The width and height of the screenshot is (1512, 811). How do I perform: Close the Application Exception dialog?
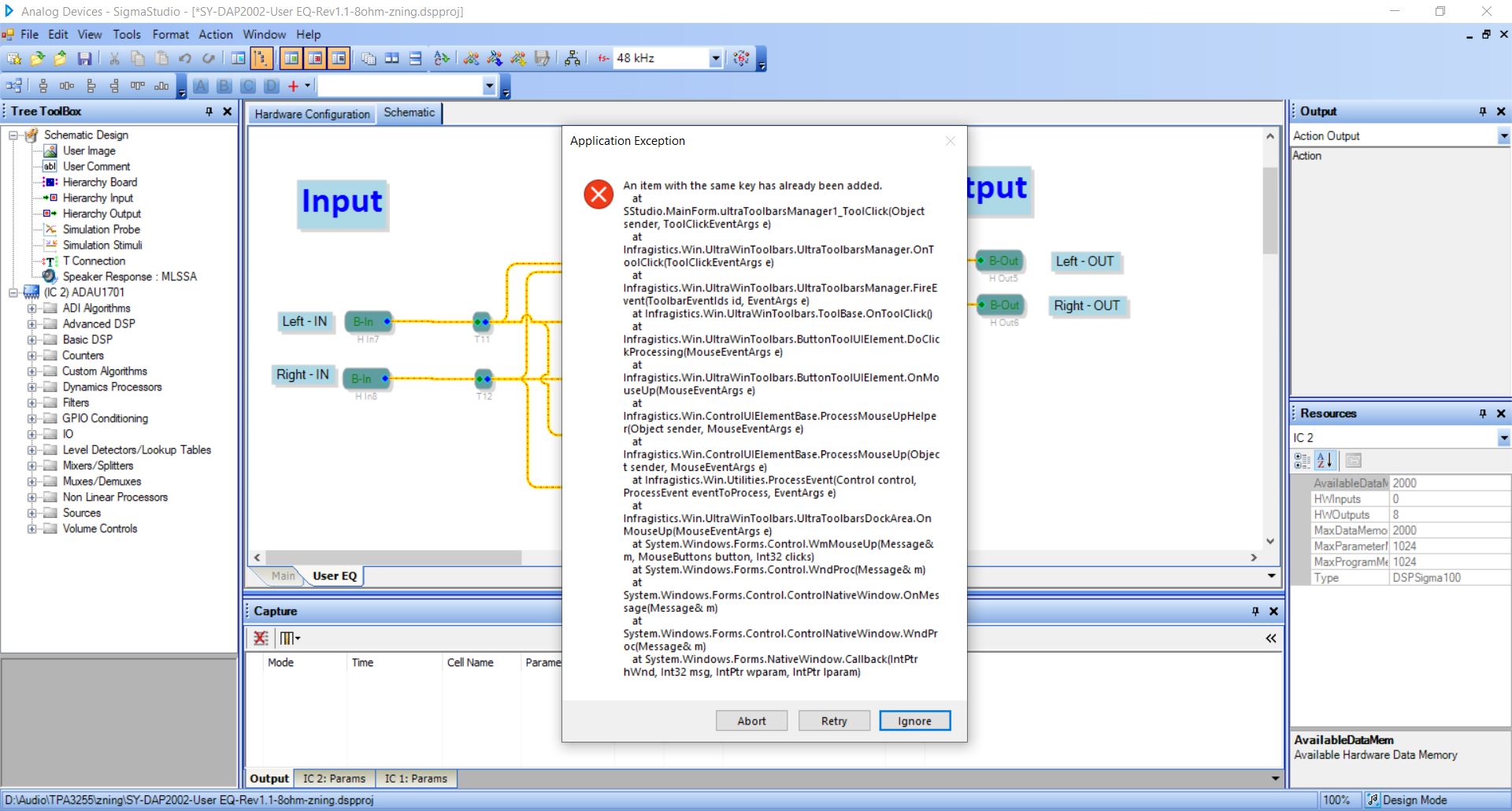pos(951,141)
